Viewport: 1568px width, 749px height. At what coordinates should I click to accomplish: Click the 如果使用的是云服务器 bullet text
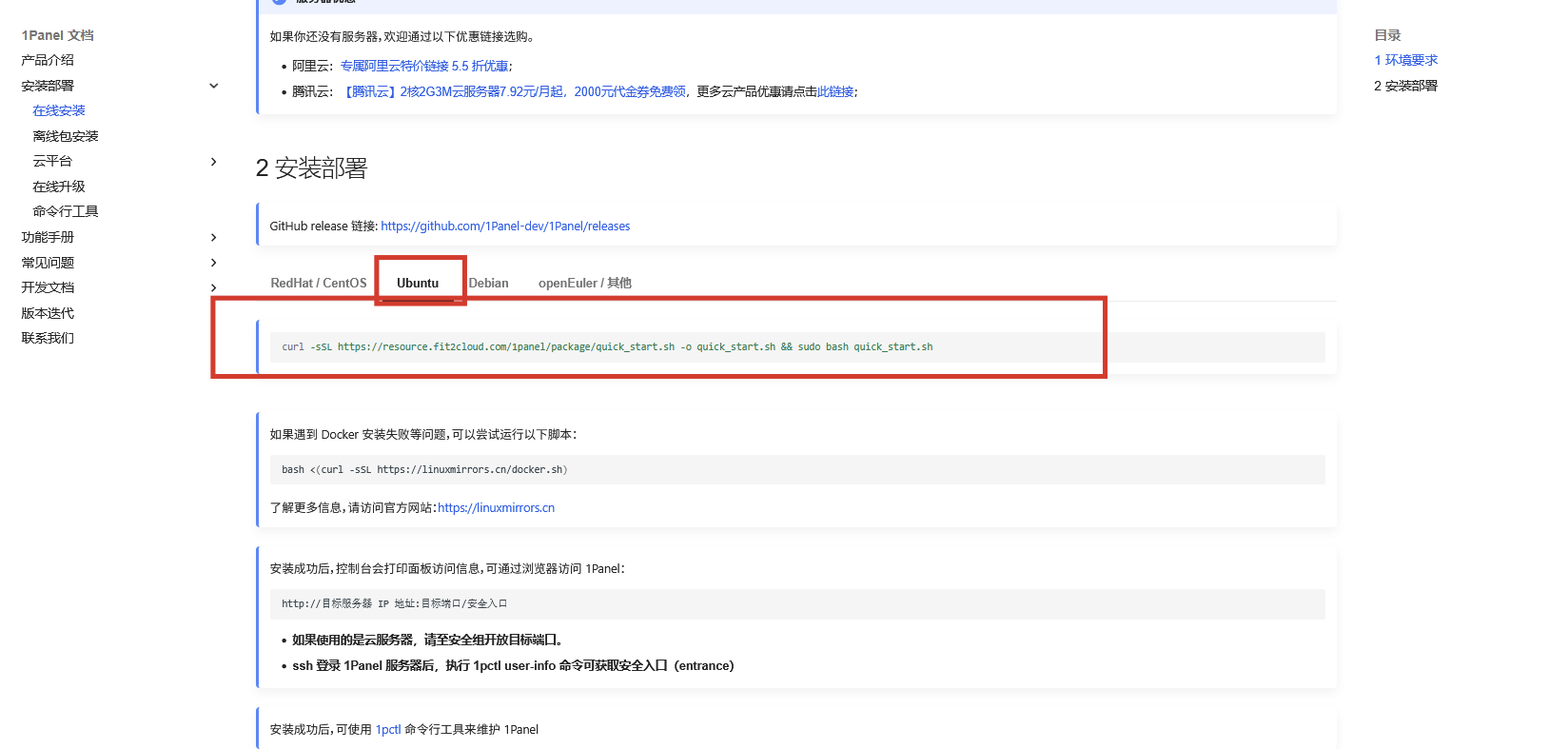point(427,640)
